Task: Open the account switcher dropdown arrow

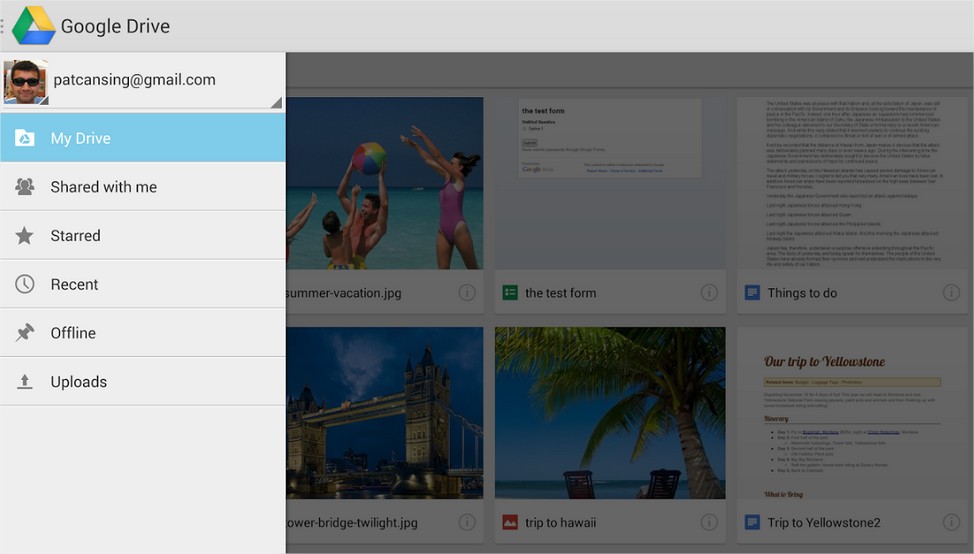Action: pos(275,102)
